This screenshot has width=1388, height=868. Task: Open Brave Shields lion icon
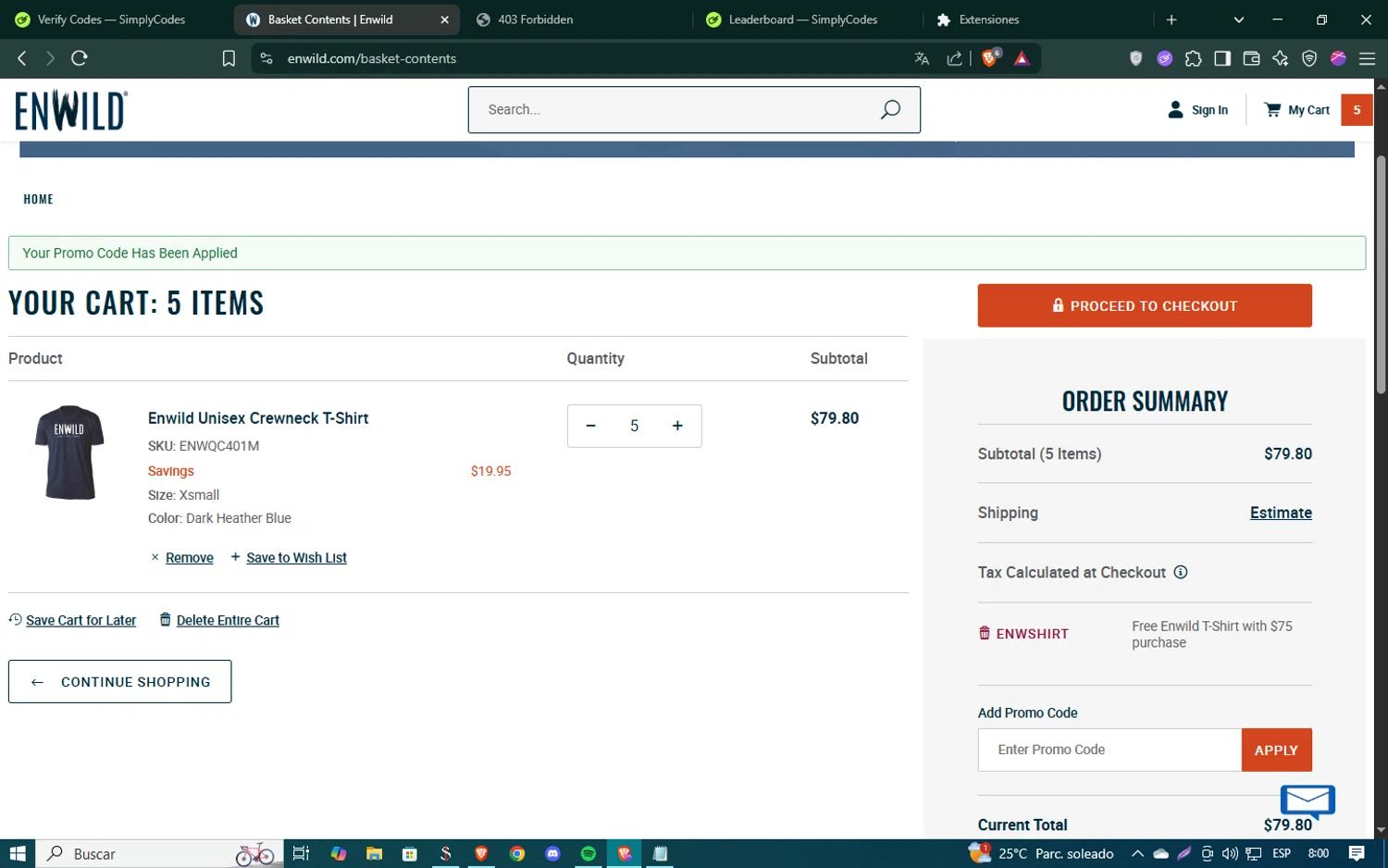(990, 58)
